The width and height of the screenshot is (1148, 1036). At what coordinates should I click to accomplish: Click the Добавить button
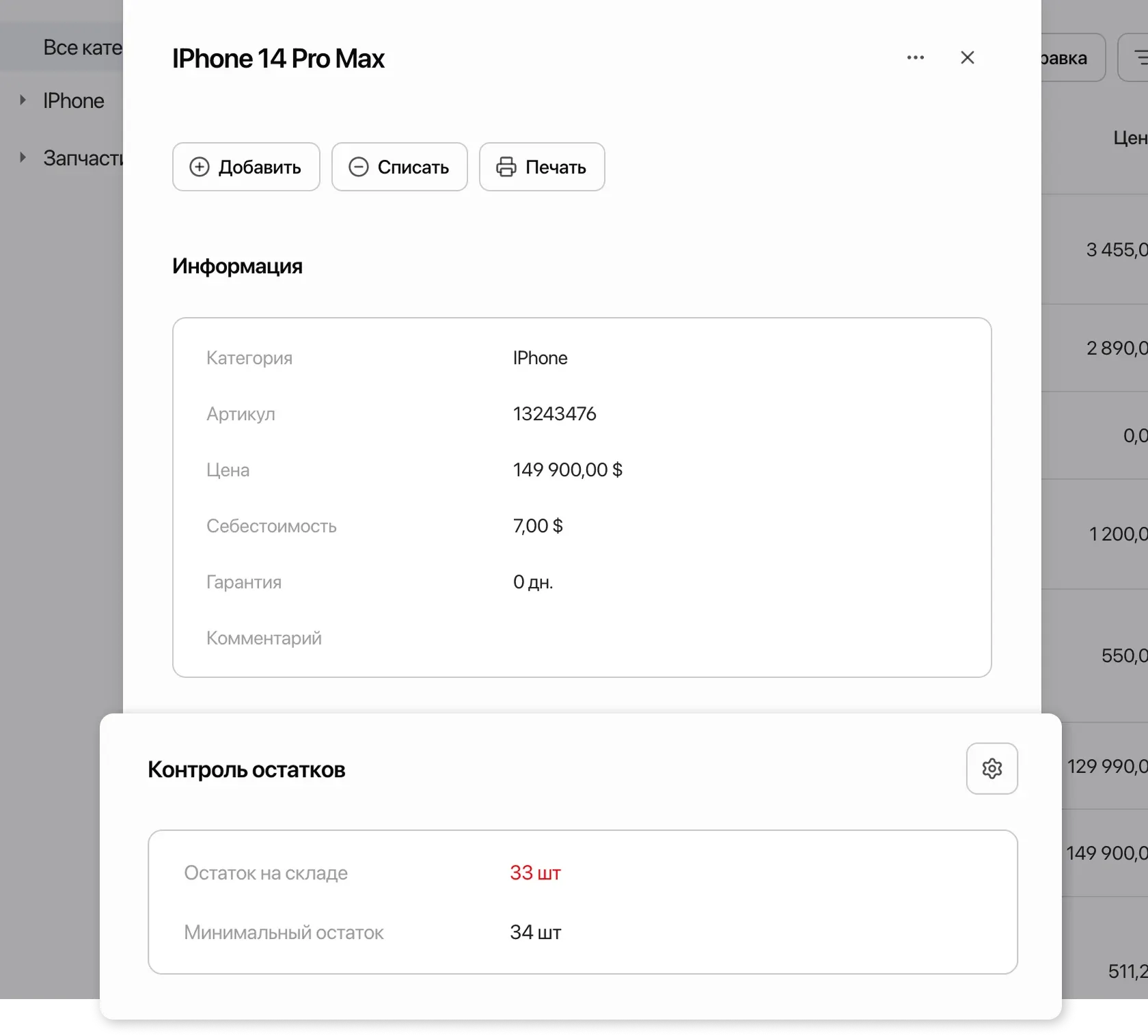[246, 167]
